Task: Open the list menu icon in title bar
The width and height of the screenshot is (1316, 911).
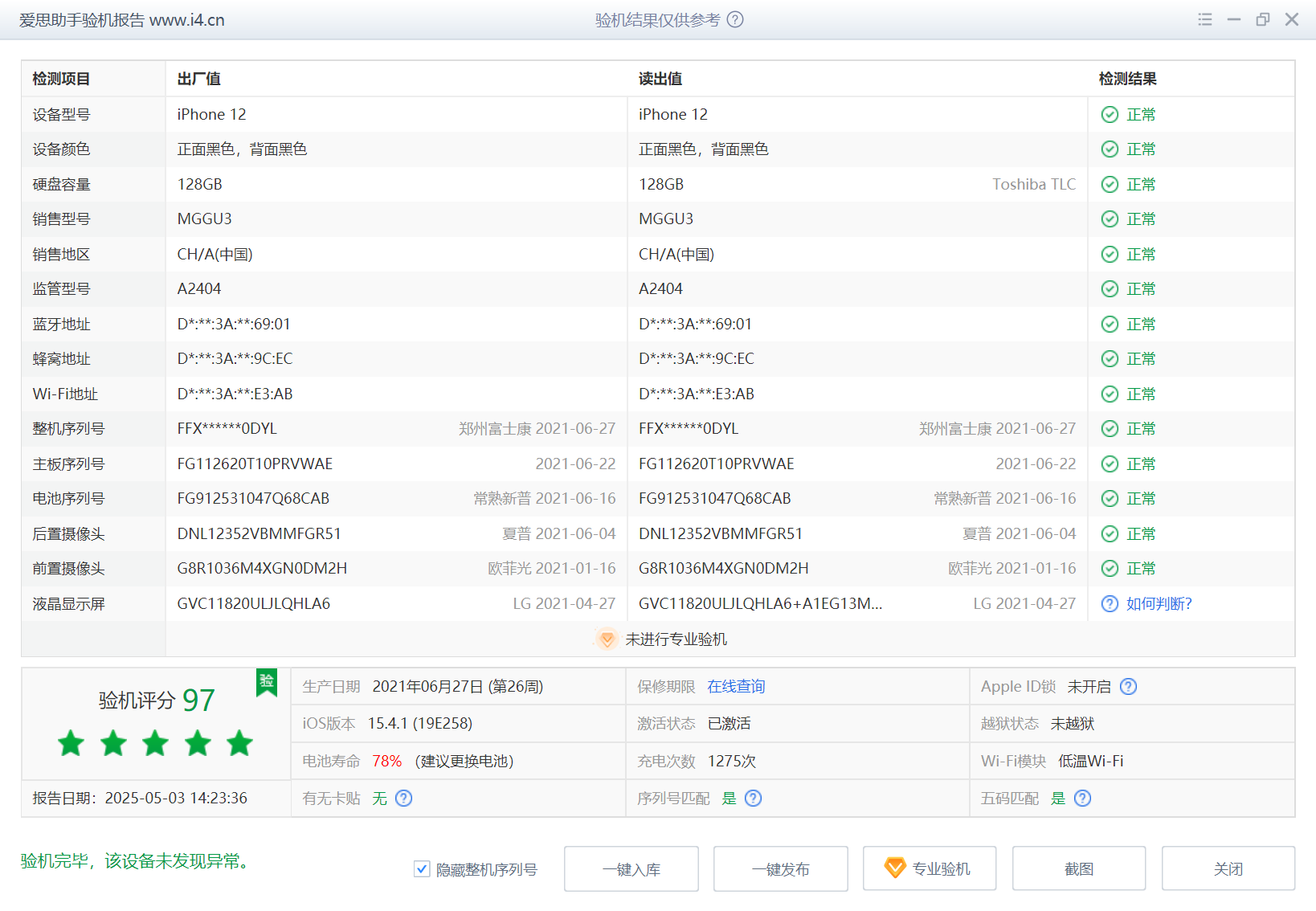Action: click(1205, 19)
